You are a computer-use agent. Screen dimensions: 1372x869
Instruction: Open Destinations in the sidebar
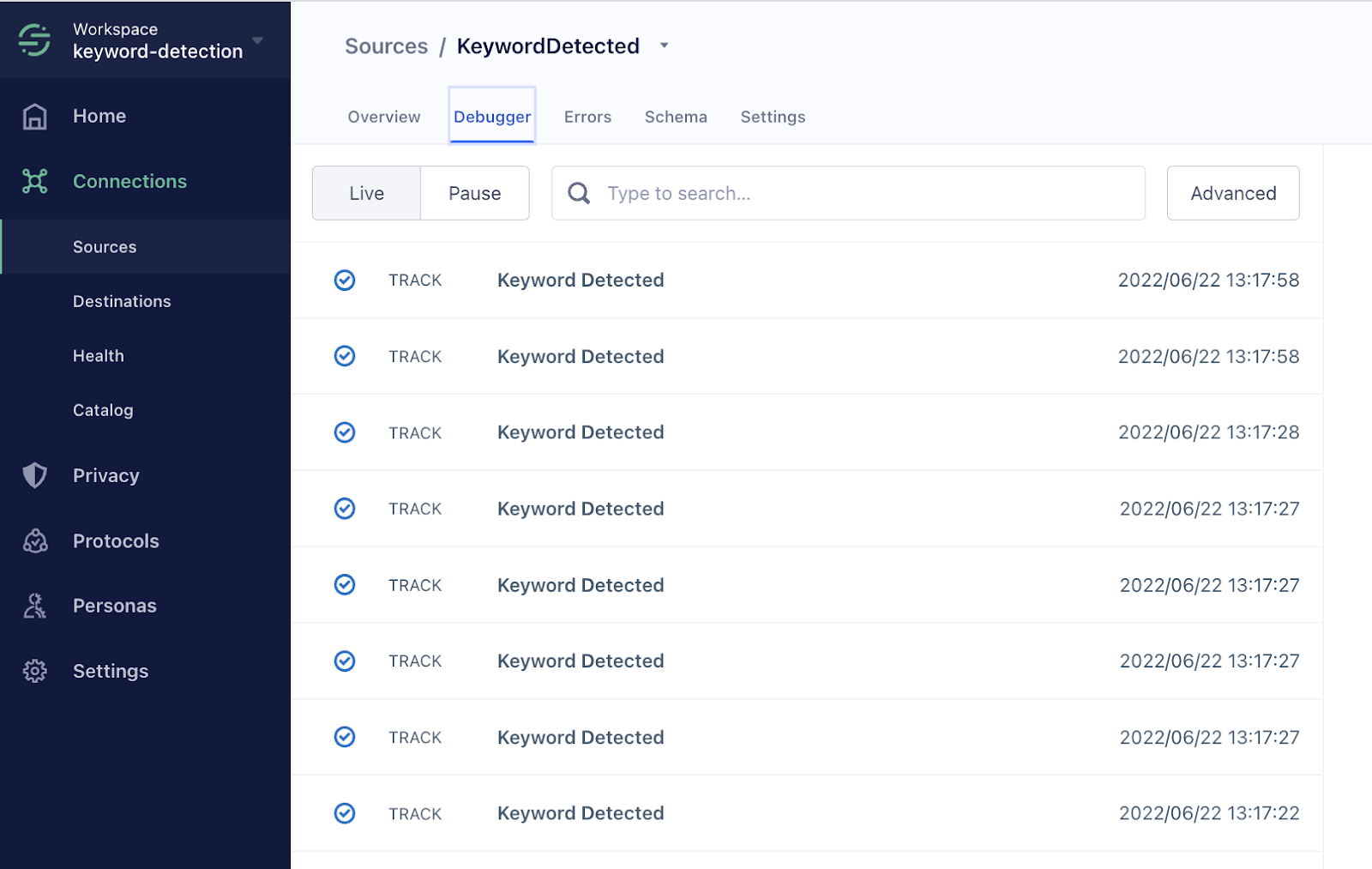tap(122, 301)
